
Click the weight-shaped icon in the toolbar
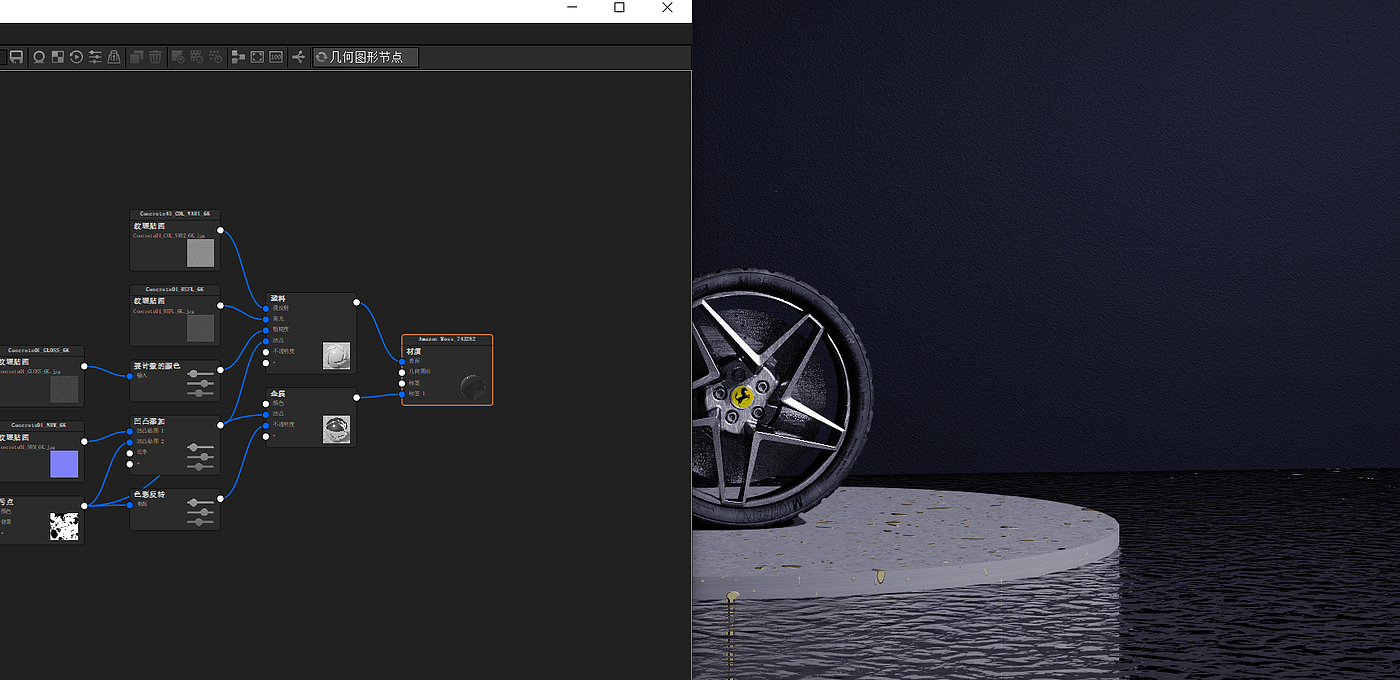click(x=114, y=58)
